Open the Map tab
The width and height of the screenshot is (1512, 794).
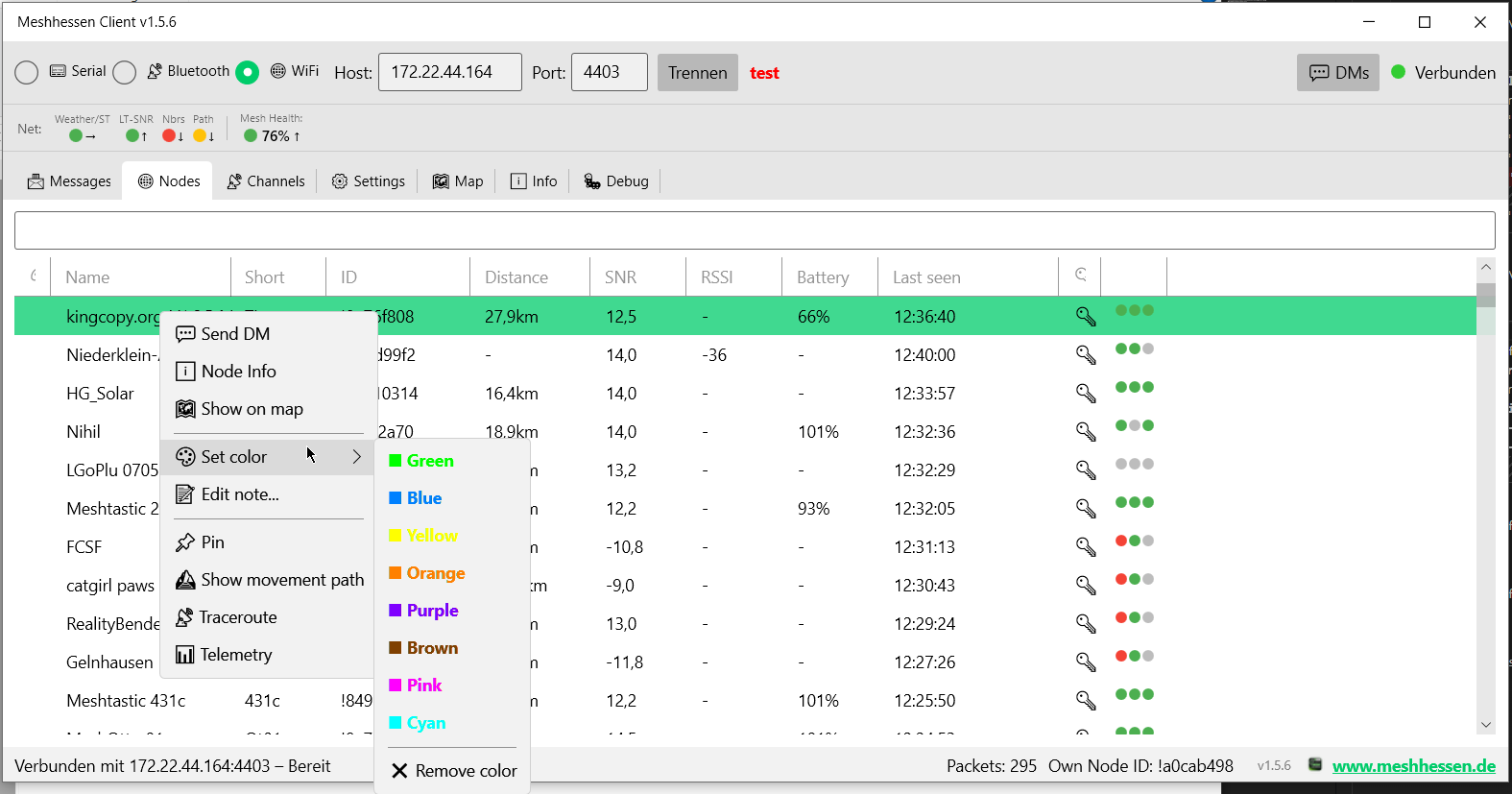(458, 181)
